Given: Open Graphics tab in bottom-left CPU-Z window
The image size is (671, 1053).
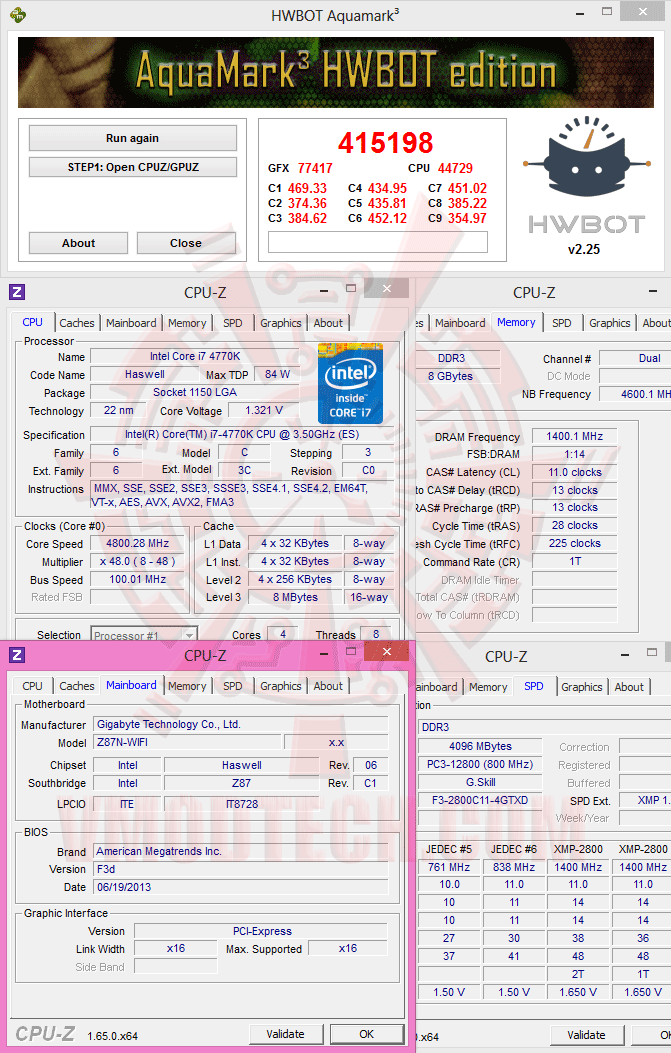Looking at the screenshot, I should (x=281, y=686).
